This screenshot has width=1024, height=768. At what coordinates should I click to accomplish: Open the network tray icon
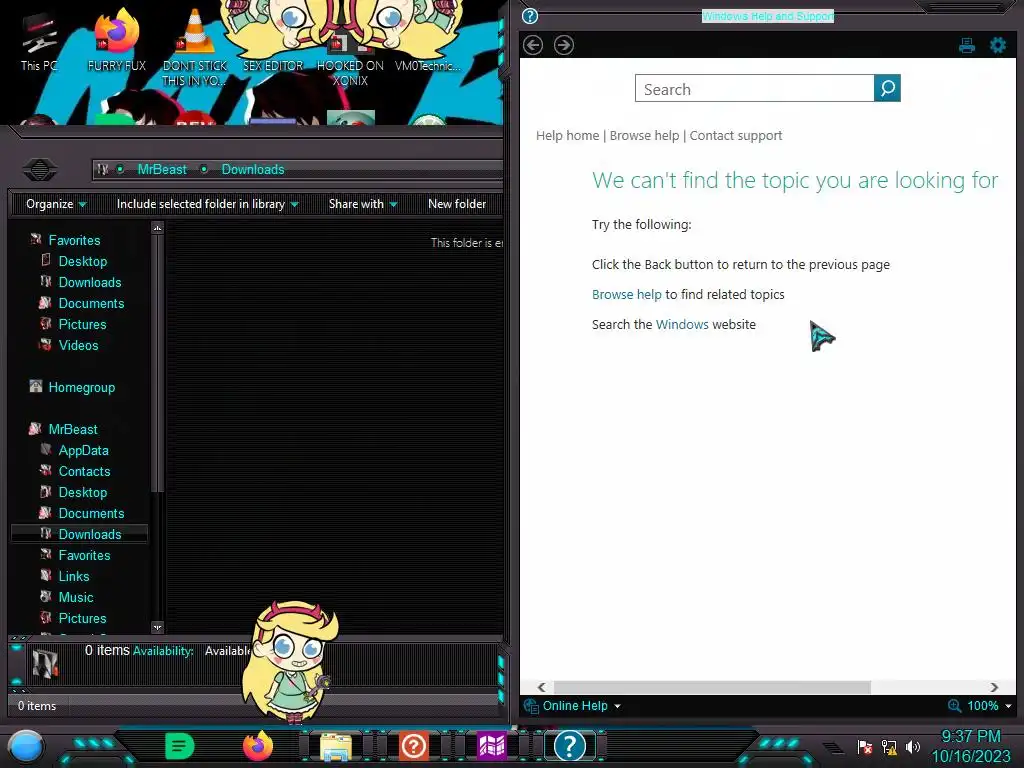(889, 747)
